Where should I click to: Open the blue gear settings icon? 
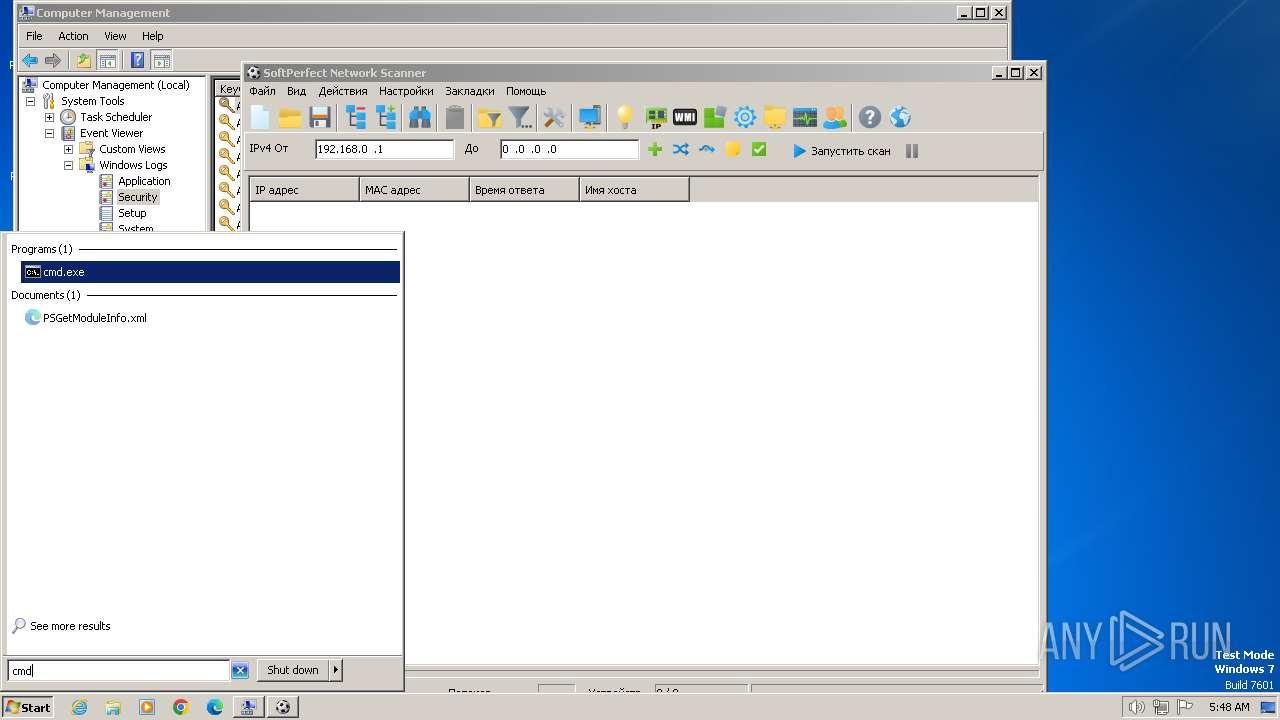point(745,118)
